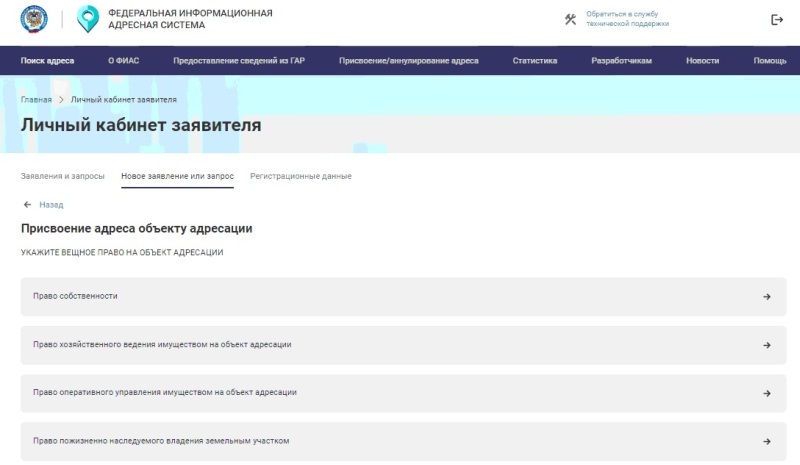Click the logout exit icon
The image size is (800, 465).
pos(777,20)
